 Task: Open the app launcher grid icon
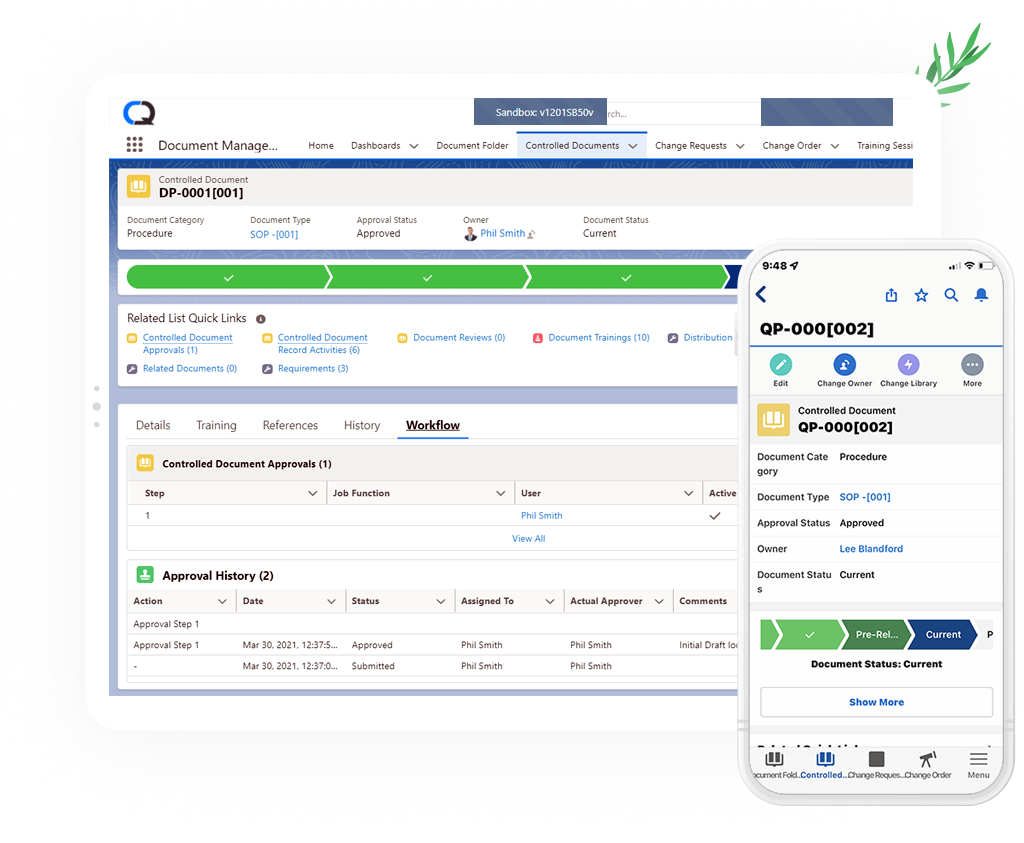[135, 145]
